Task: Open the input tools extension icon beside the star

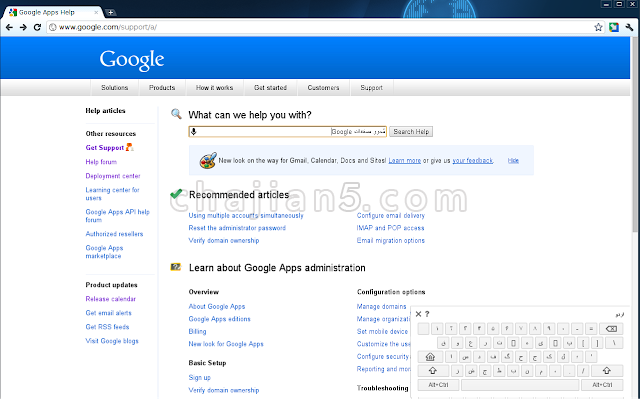Action: pyautogui.click(x=614, y=27)
